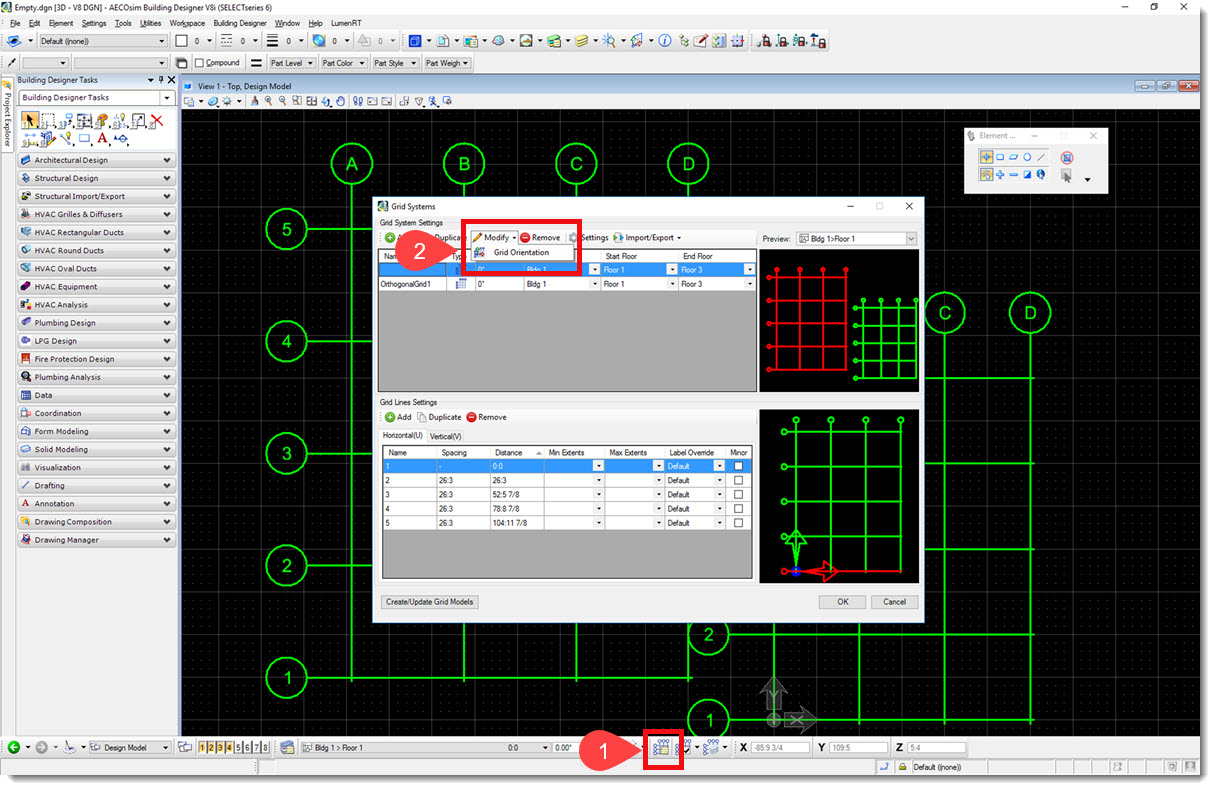This screenshot has height=785, width=1208.
Task: Click the Pan View hand icon
Action: click(341, 101)
